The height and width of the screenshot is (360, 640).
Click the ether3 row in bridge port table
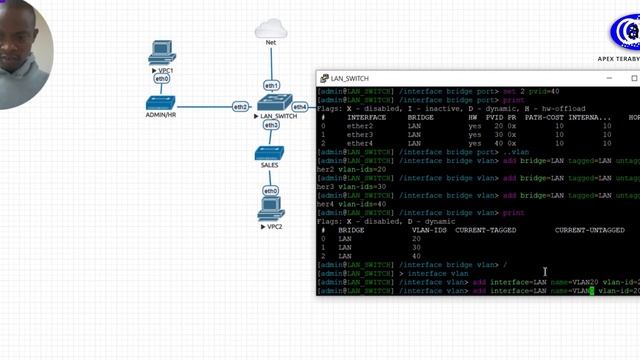click(x=478, y=135)
